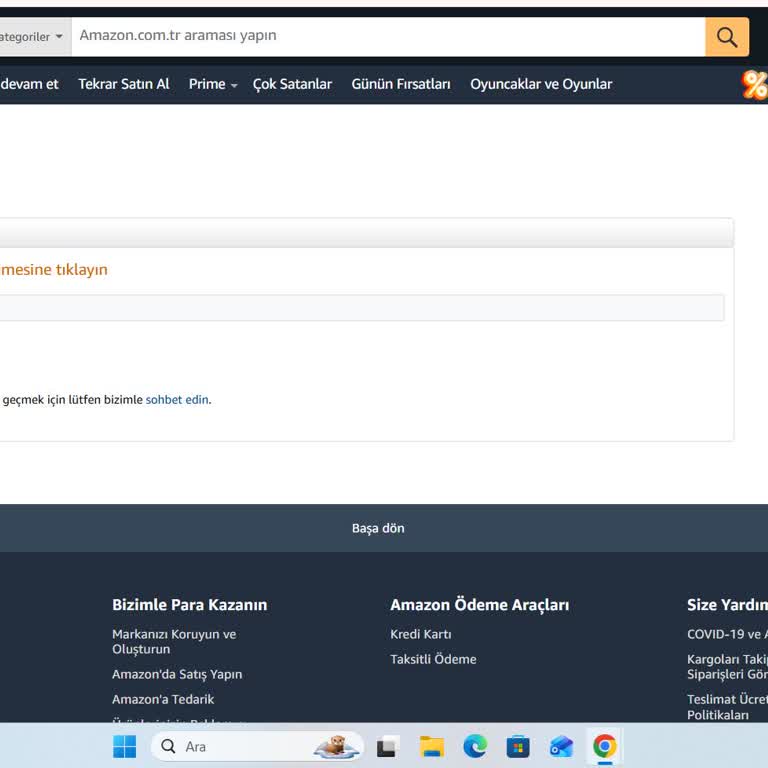Image resolution: width=768 pixels, height=768 pixels.
Task: Click the Windows Start icon
Action: 124,746
